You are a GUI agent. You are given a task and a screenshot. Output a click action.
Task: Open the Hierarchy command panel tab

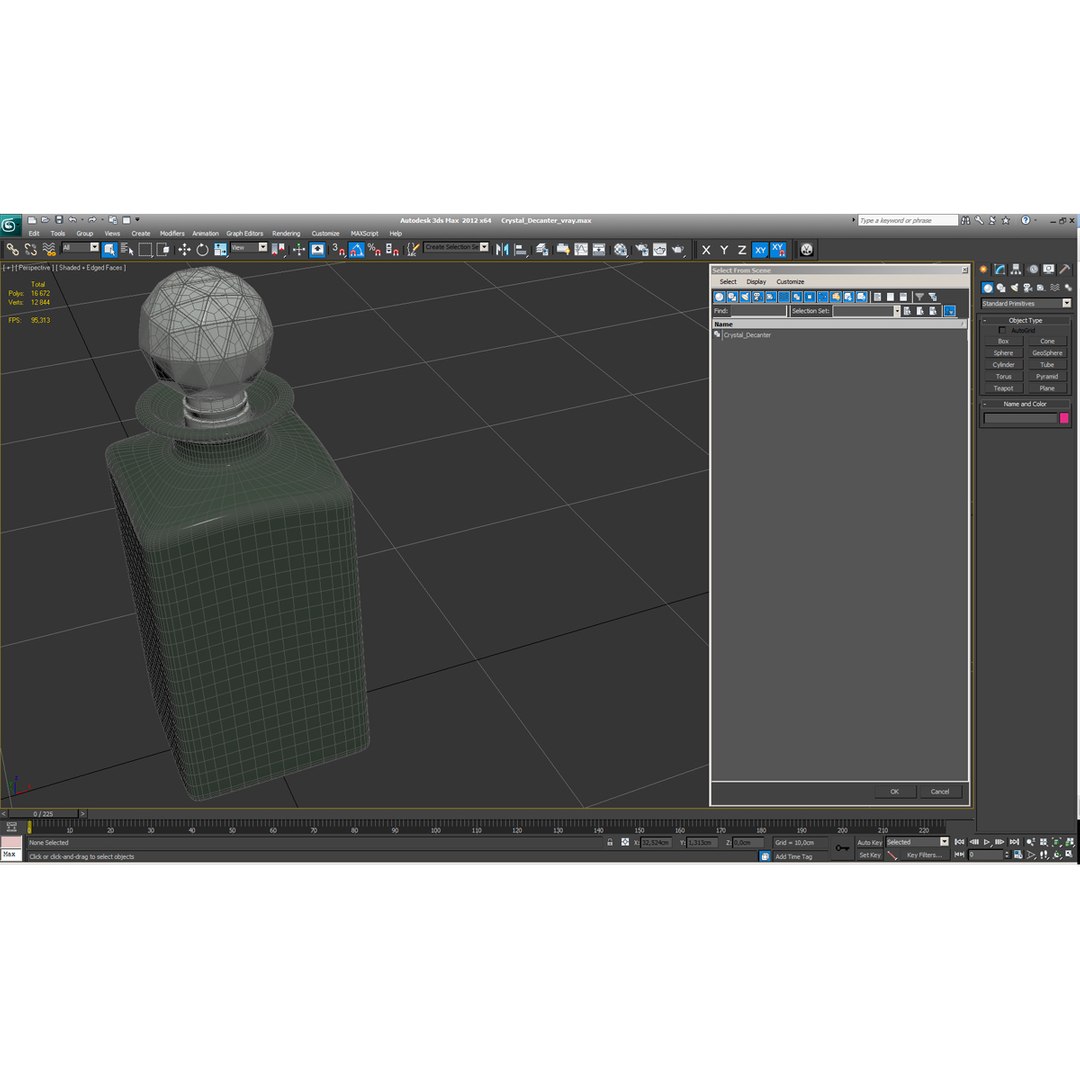pos(1016,269)
